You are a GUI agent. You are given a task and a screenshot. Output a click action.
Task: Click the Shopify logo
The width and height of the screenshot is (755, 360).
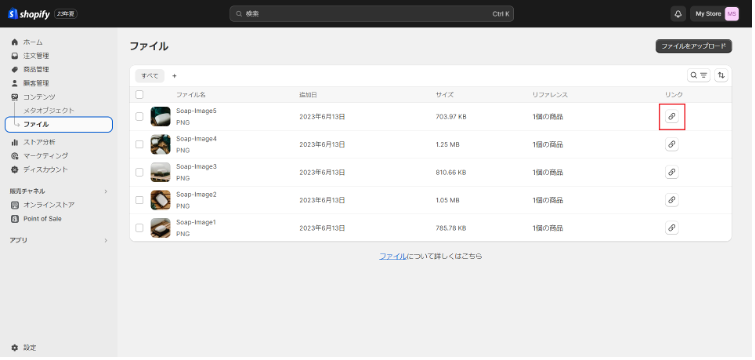point(29,14)
